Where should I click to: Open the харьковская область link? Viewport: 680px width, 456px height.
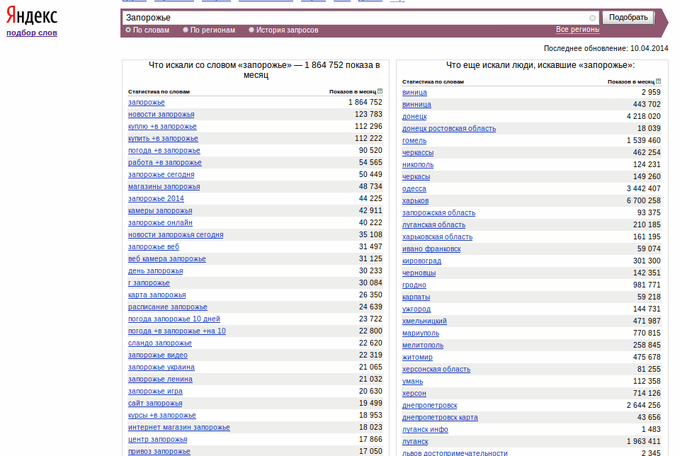tap(437, 237)
